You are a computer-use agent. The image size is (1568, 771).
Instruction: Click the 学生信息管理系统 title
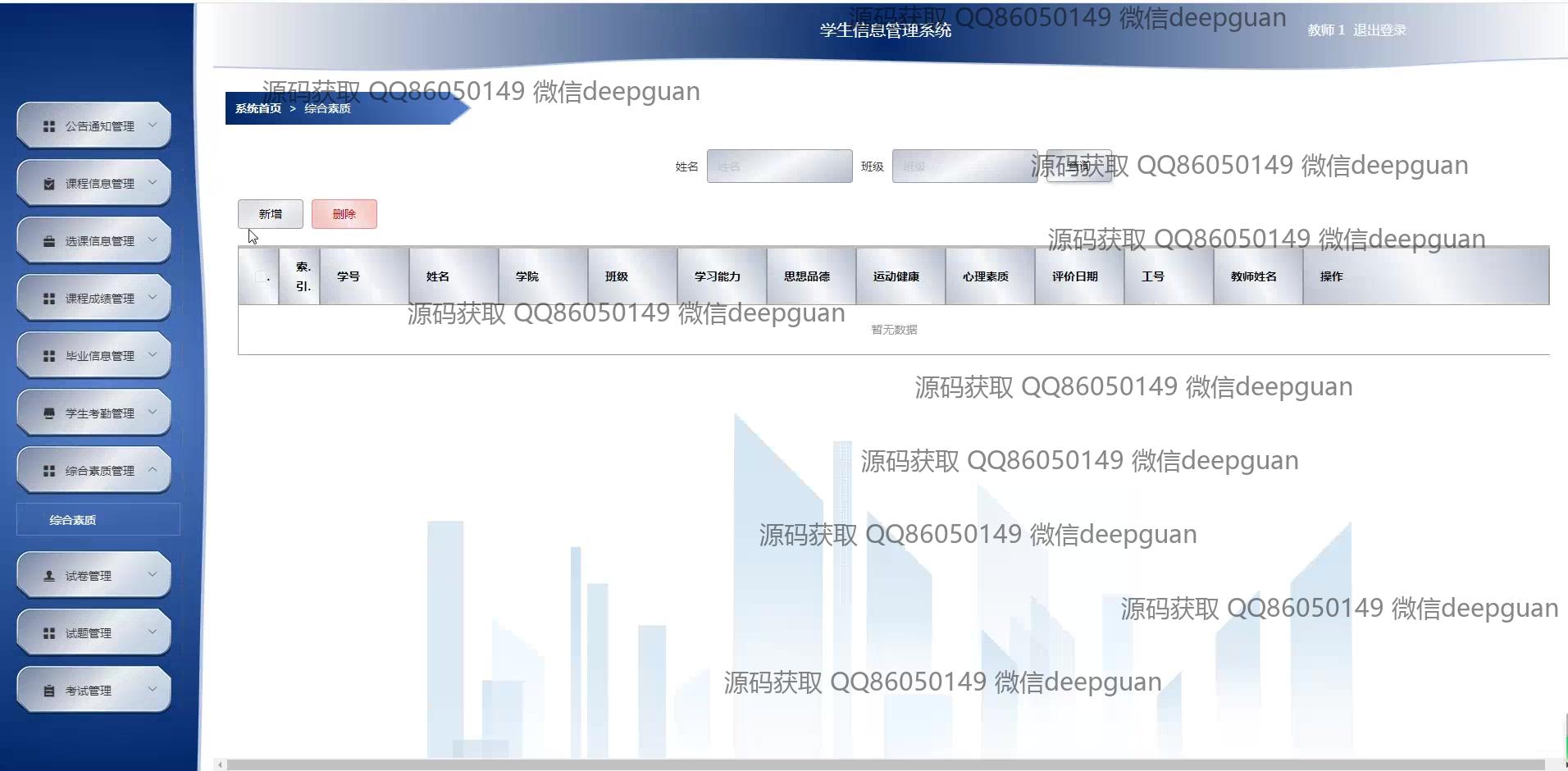click(x=886, y=30)
